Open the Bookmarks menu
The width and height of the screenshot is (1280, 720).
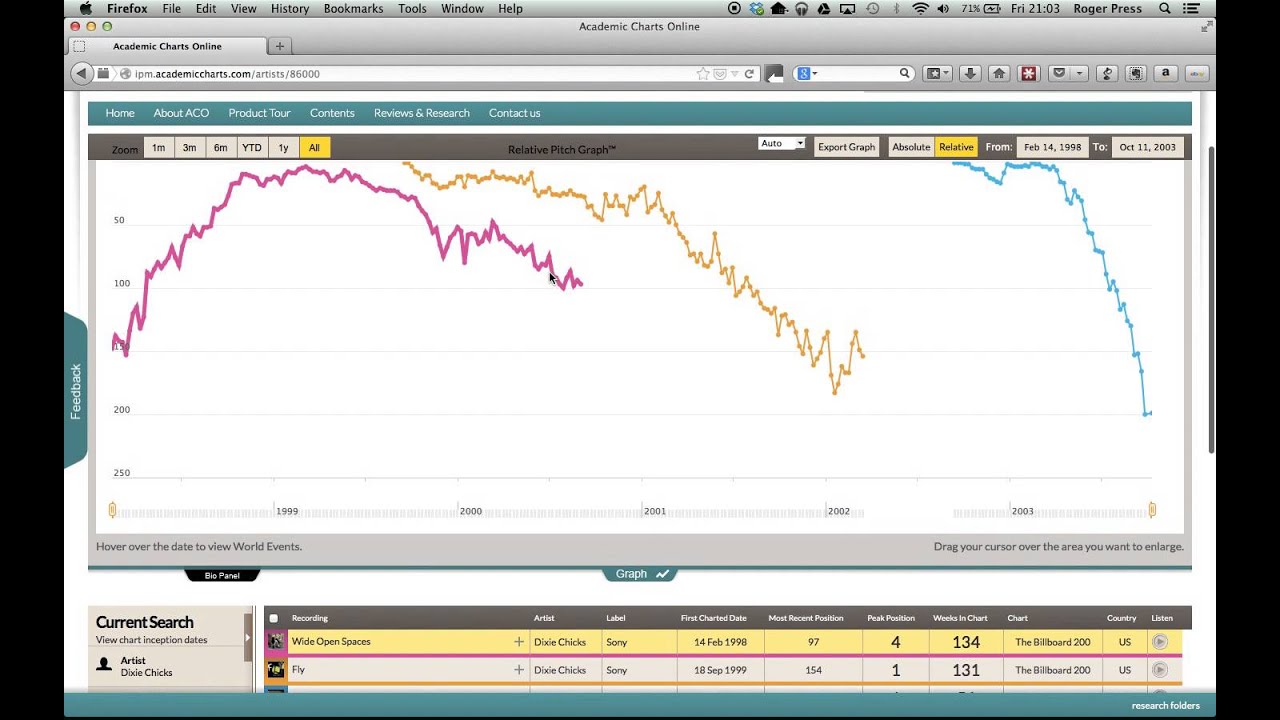pos(354,9)
